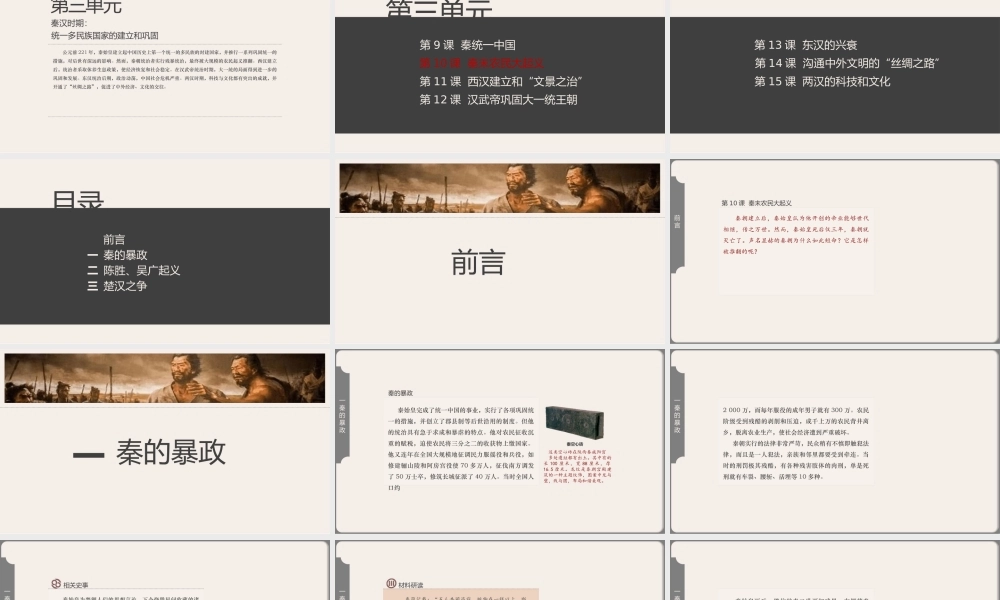Screen dimensions: 1000x600
Task: Open the 前言 title slide with painting
Action: point(499,251)
